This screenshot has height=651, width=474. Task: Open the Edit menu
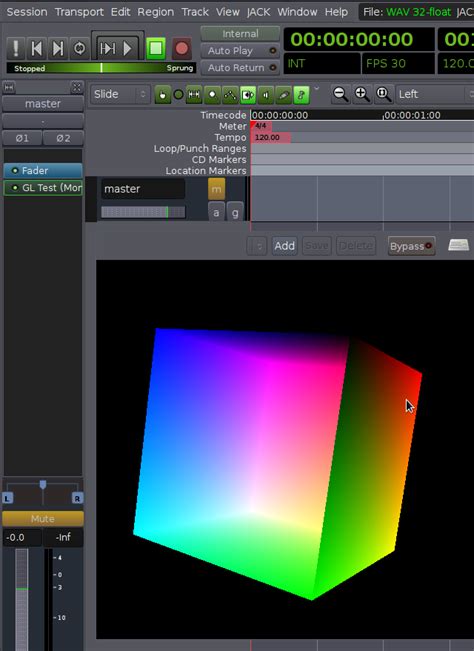[120, 12]
